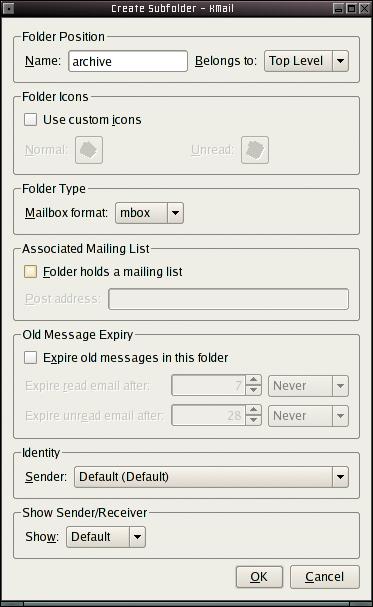The height and width of the screenshot is (607, 373).
Task: Click the Cancel button
Action: pyautogui.click(x=325, y=577)
